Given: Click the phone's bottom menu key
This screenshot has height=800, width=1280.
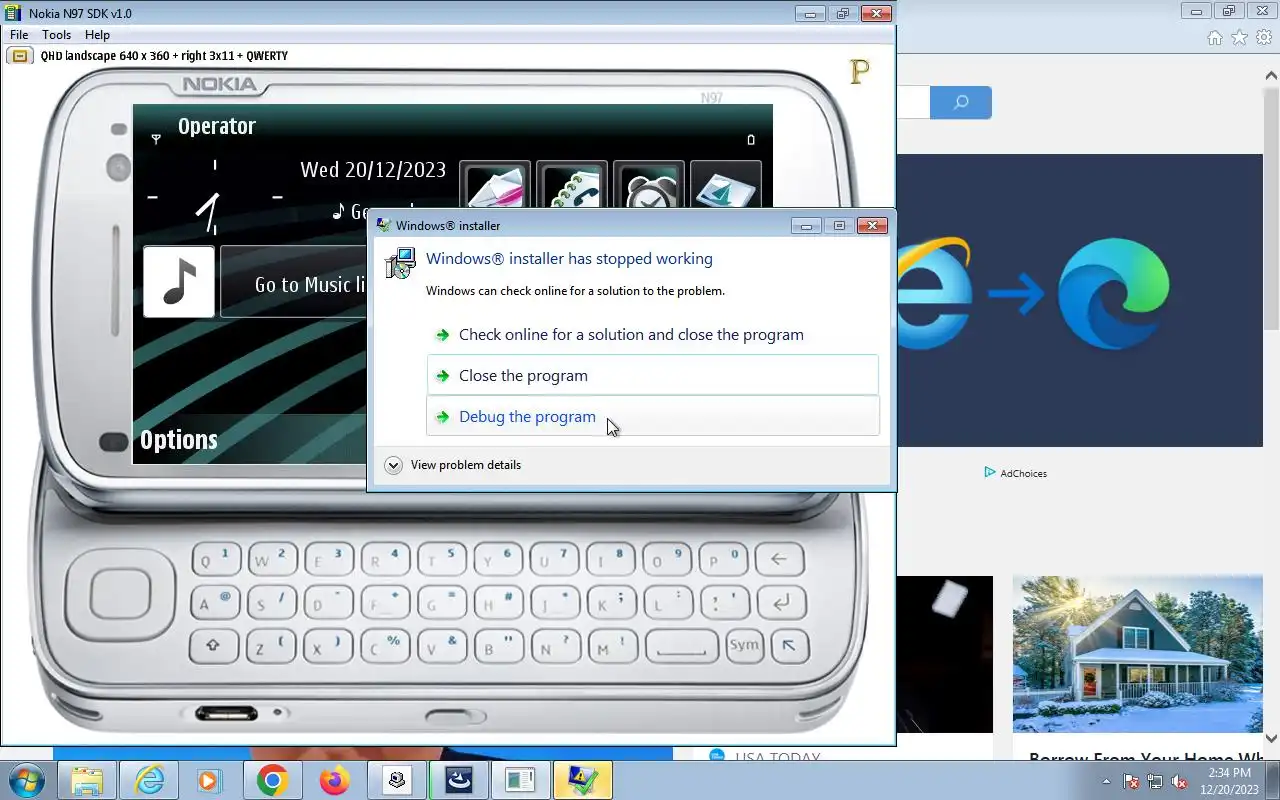Looking at the screenshot, I should pyautogui.click(x=455, y=716).
